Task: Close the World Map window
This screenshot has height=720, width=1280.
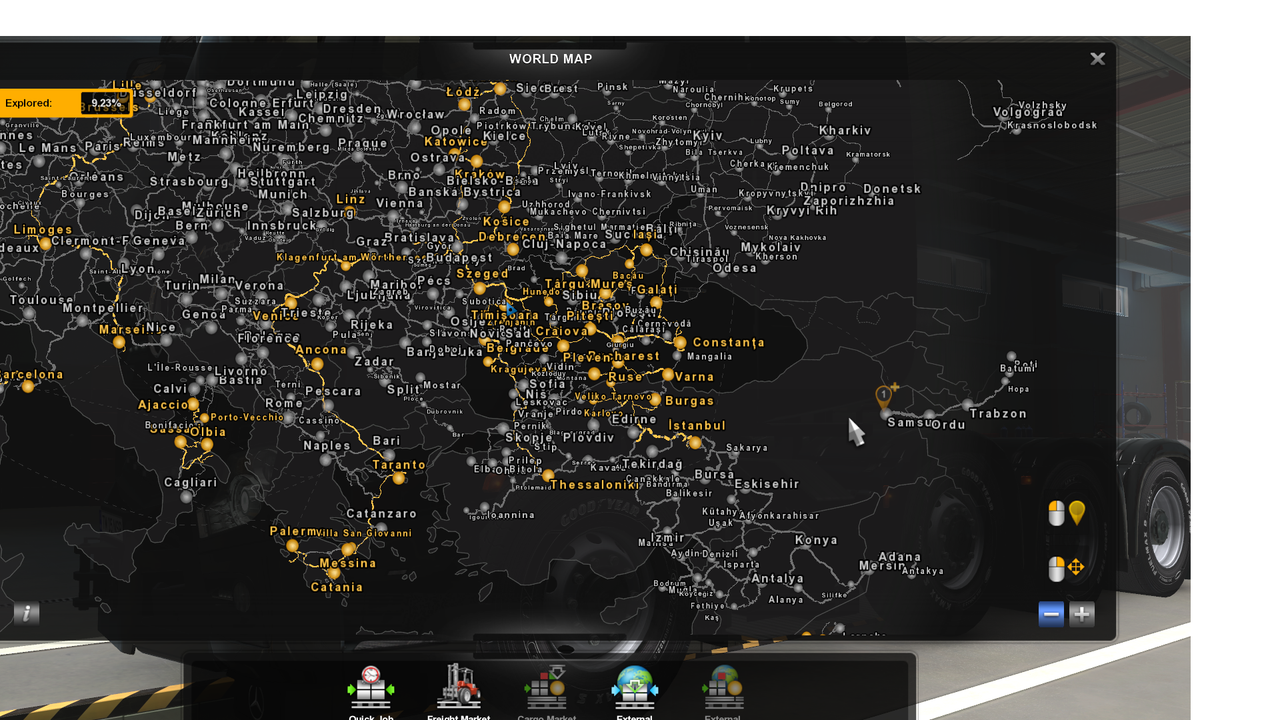Action: click(1097, 58)
